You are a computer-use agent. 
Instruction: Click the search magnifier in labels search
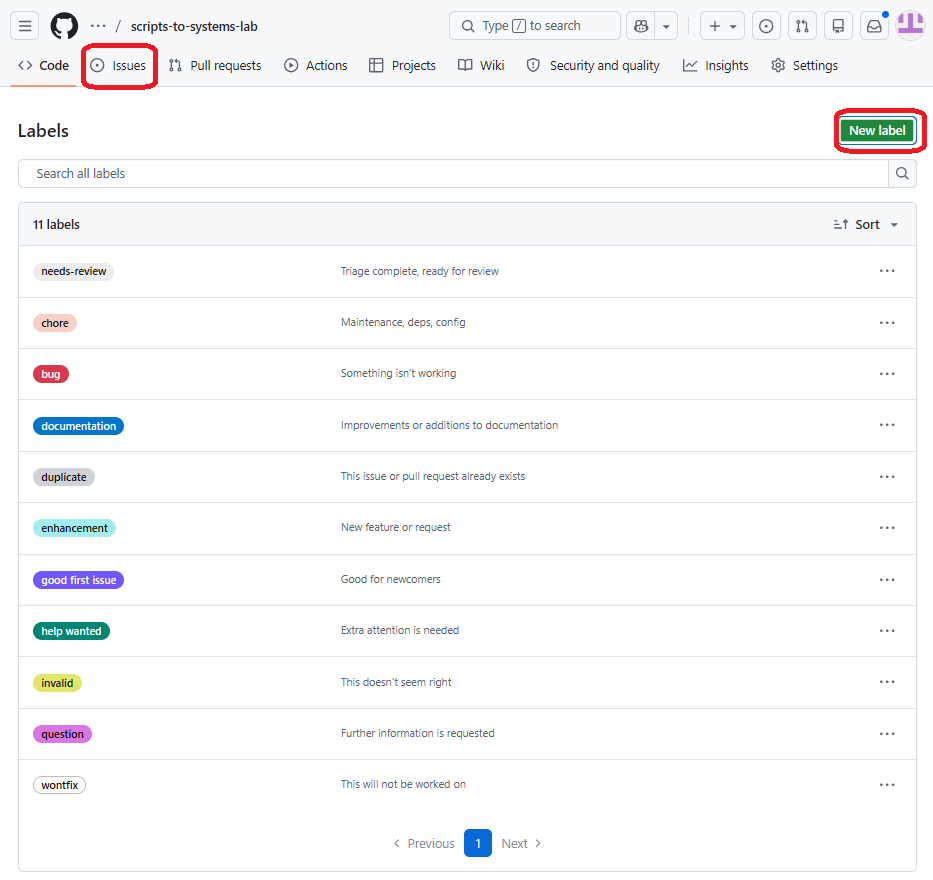coord(902,174)
